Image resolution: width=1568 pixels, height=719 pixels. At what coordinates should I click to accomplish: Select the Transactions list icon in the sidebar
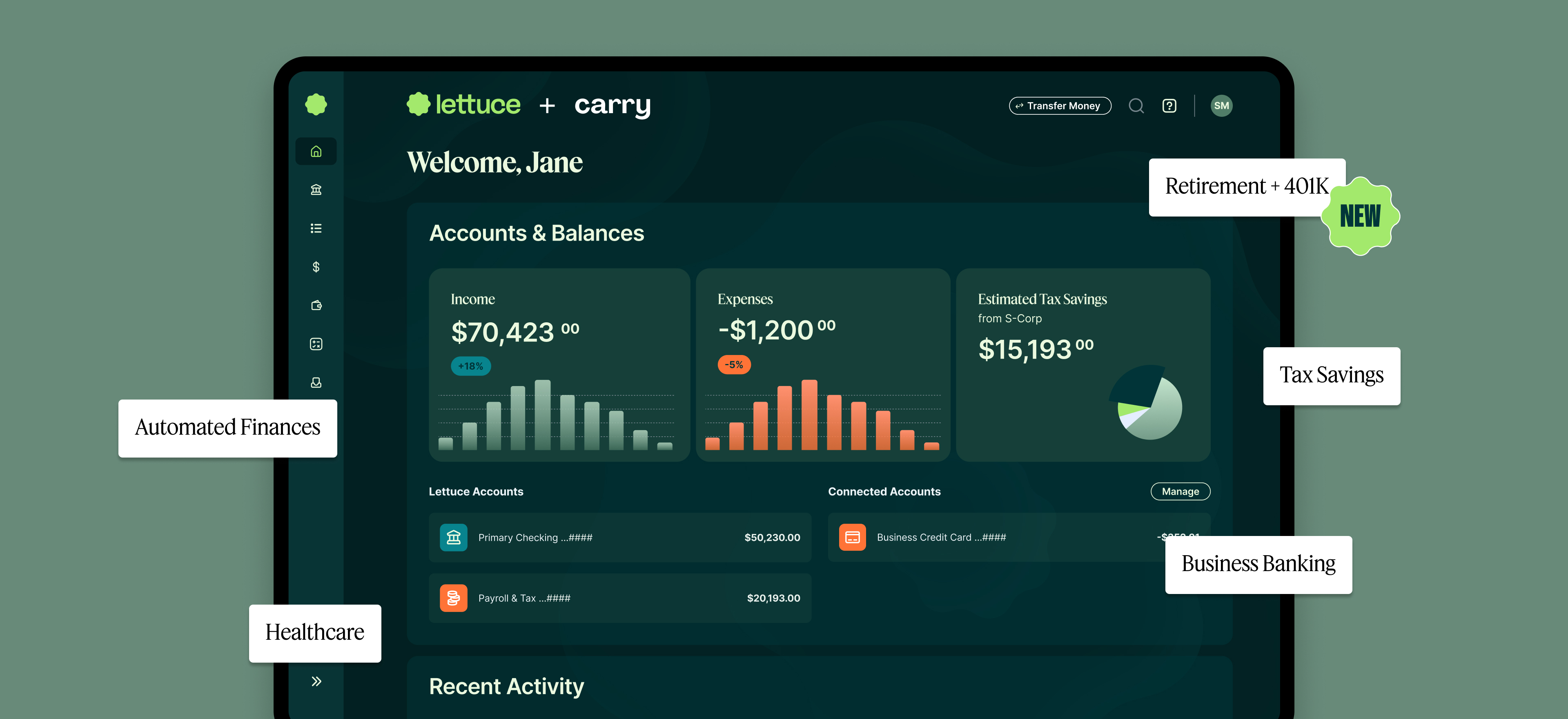click(316, 228)
